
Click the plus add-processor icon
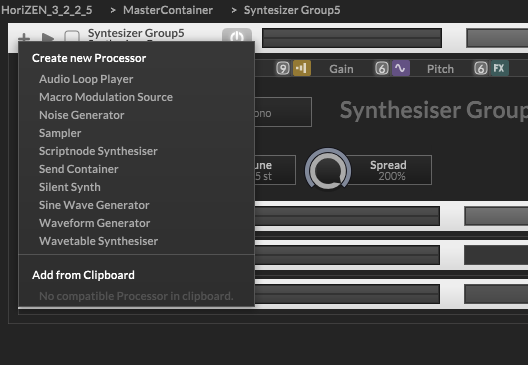24,37
